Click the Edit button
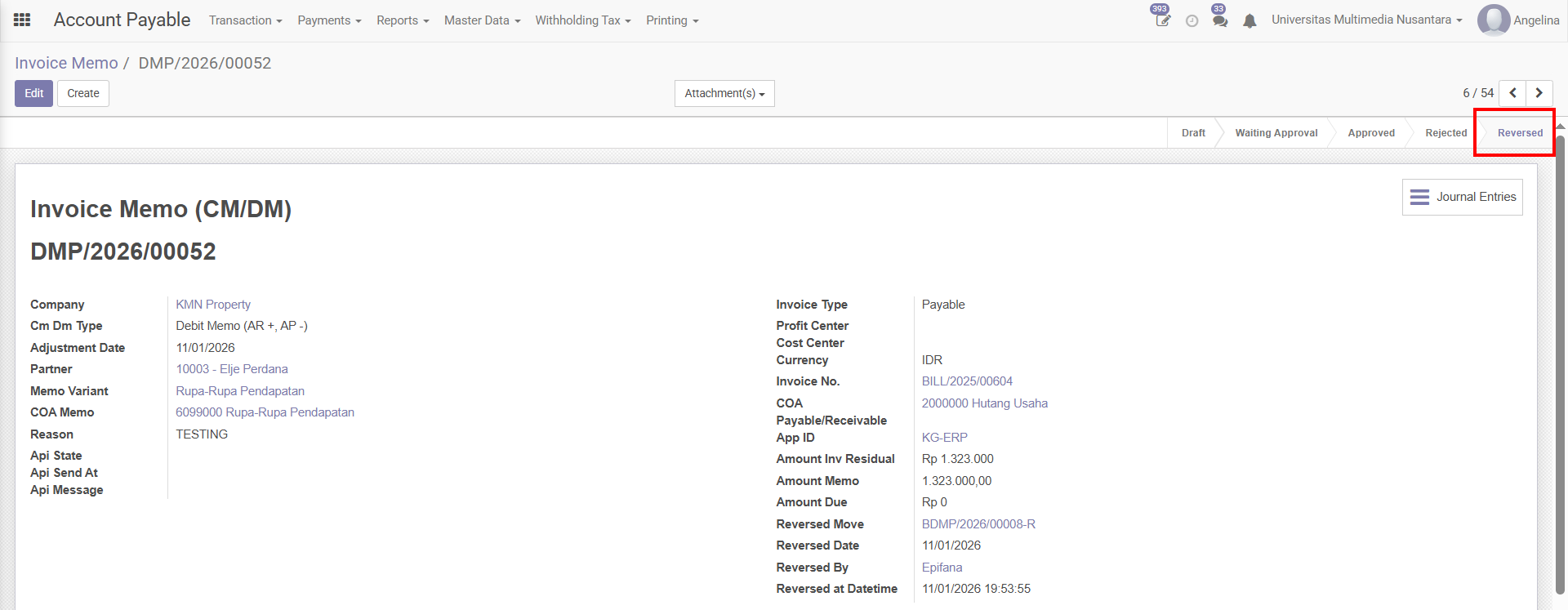This screenshot has width=1568, height=610. tap(33, 93)
